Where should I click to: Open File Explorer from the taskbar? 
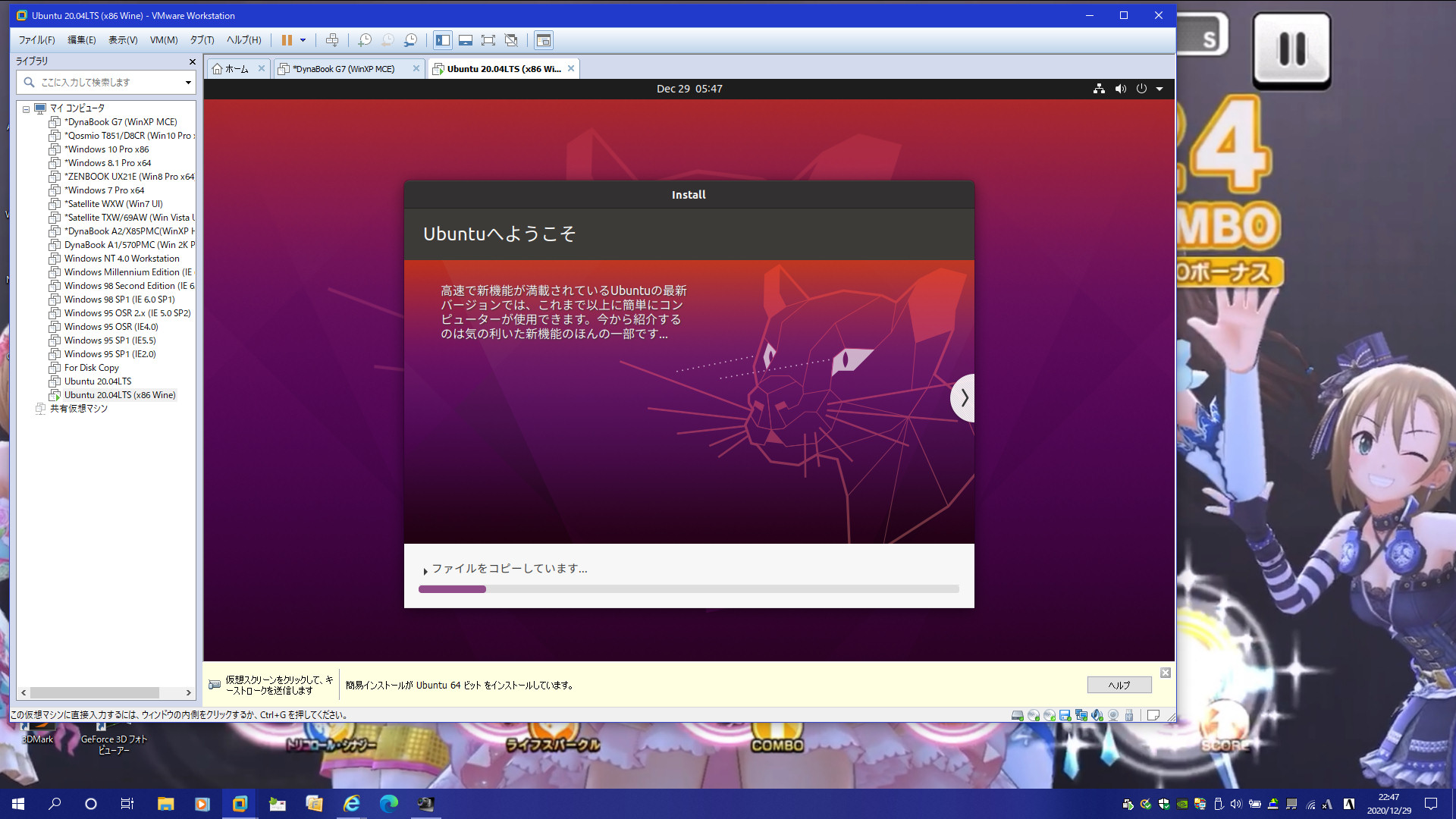tap(165, 804)
